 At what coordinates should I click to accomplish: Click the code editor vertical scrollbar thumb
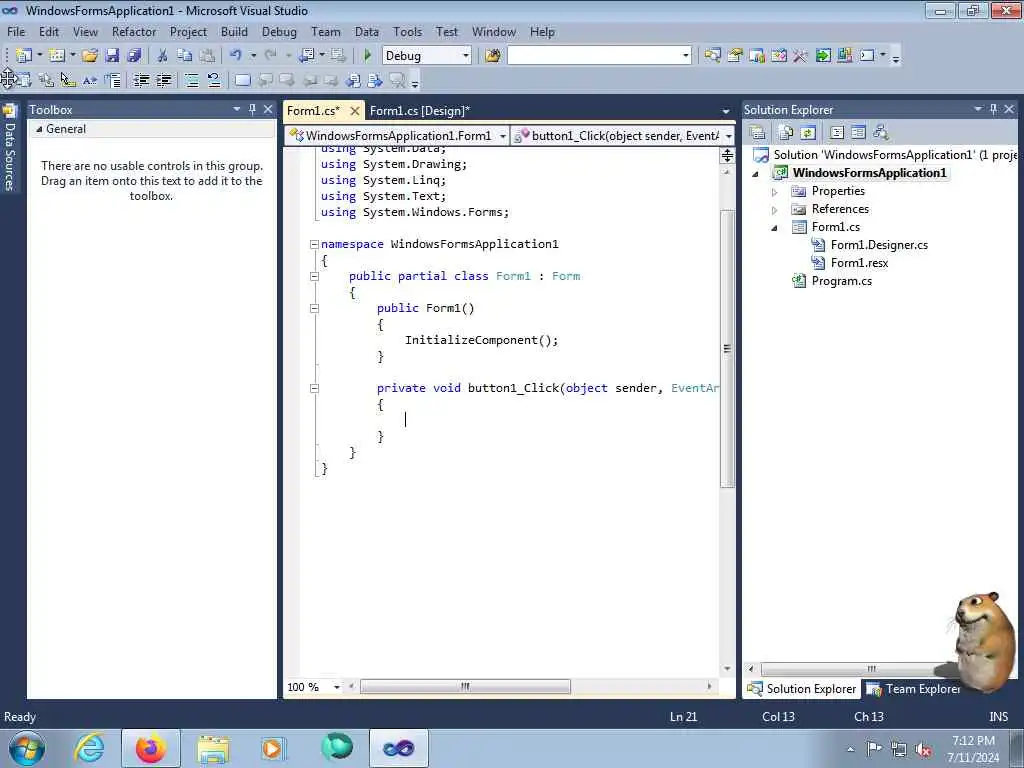tap(727, 349)
